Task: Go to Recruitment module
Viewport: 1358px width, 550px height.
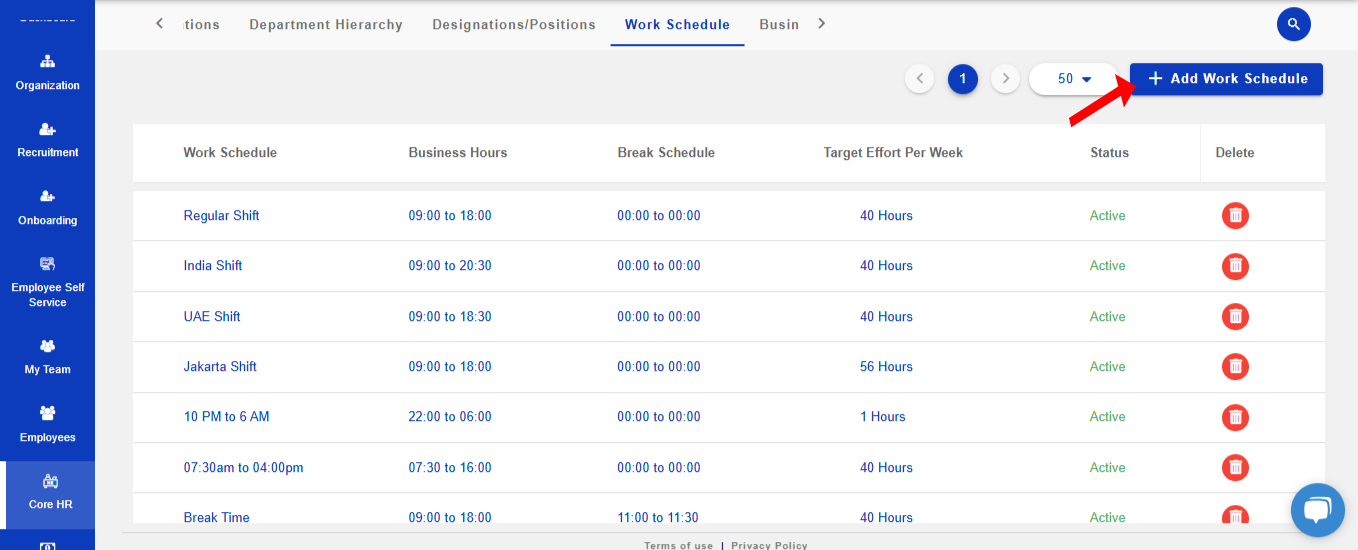Action: (47, 140)
